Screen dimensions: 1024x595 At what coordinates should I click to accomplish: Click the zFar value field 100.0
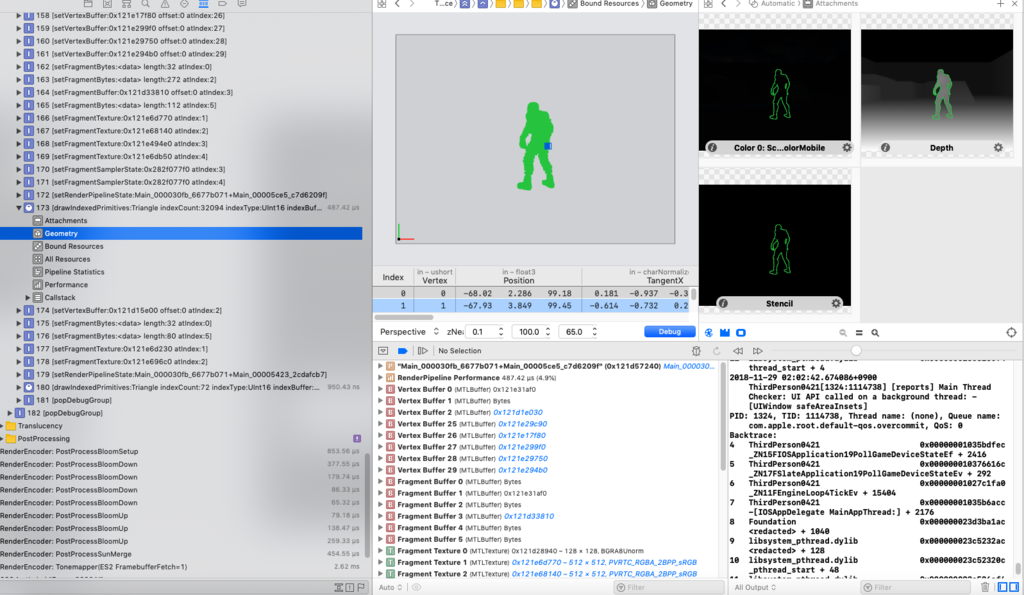(528, 332)
